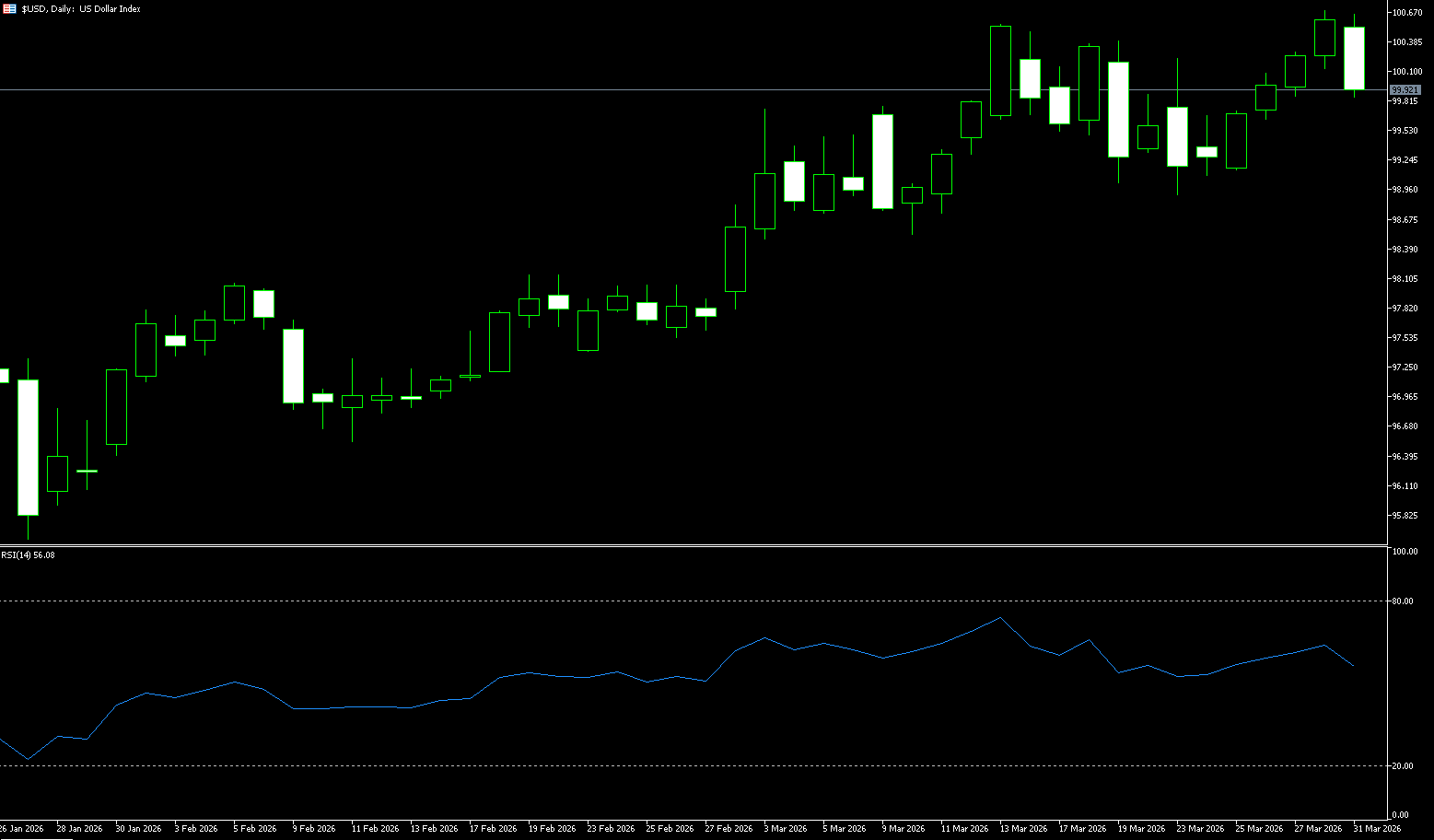Click the RSI line peak near 13 Mar 2026
This screenshot has height=840, width=1434.
1000,617
